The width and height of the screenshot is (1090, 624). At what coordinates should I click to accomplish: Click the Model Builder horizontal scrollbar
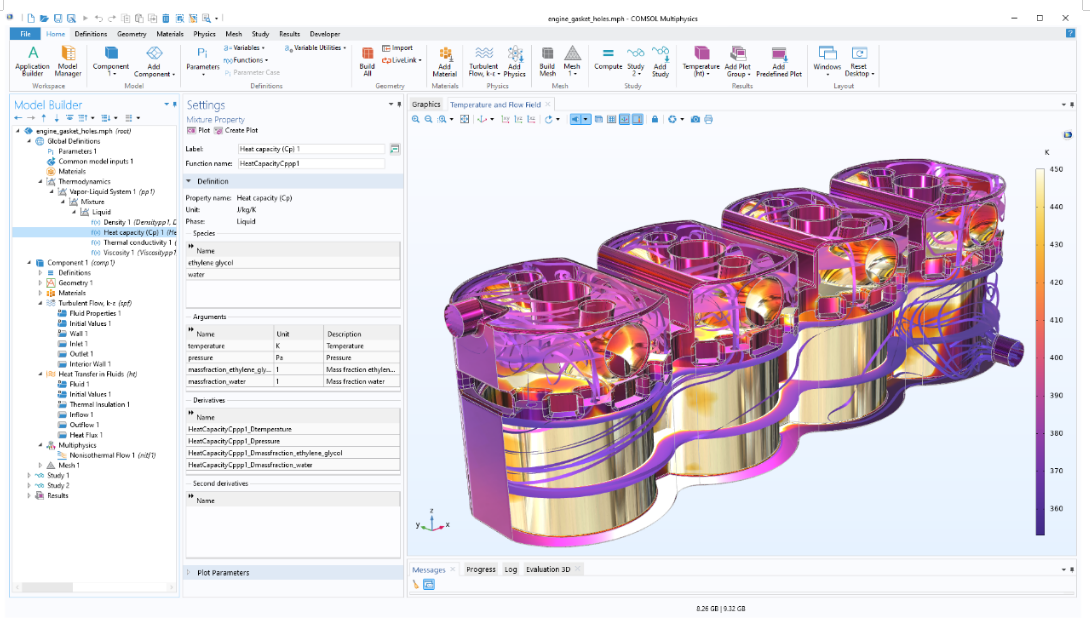49,587
